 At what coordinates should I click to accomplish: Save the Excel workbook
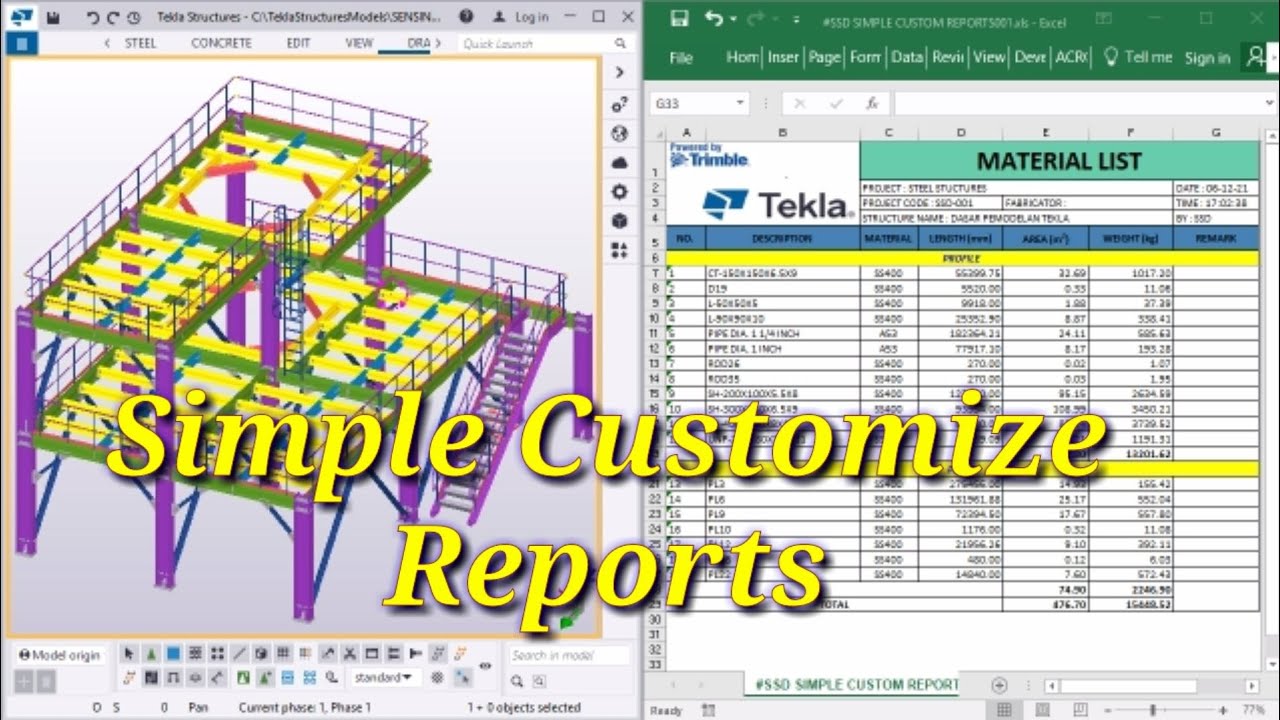point(679,19)
